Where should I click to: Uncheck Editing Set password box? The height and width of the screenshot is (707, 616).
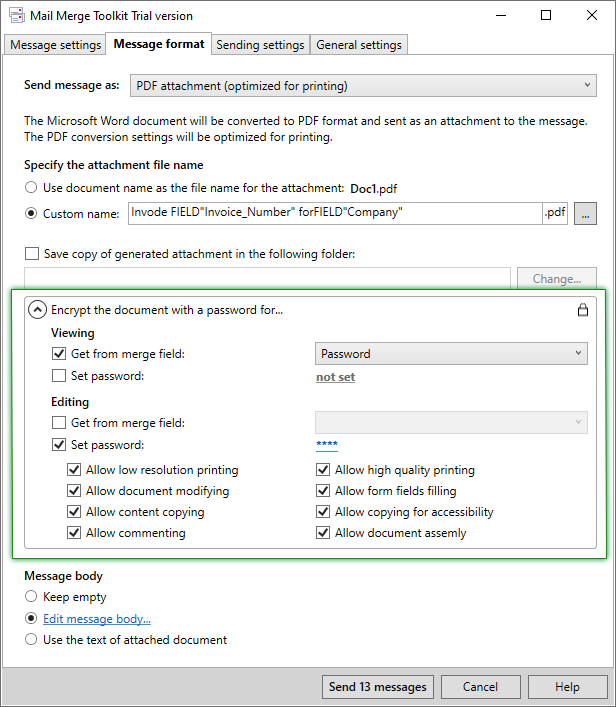59,445
